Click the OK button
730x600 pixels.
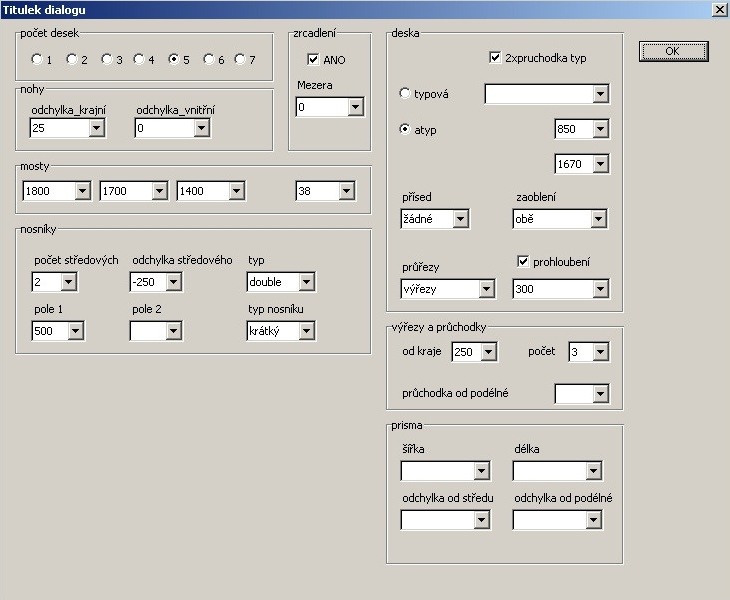coord(672,51)
